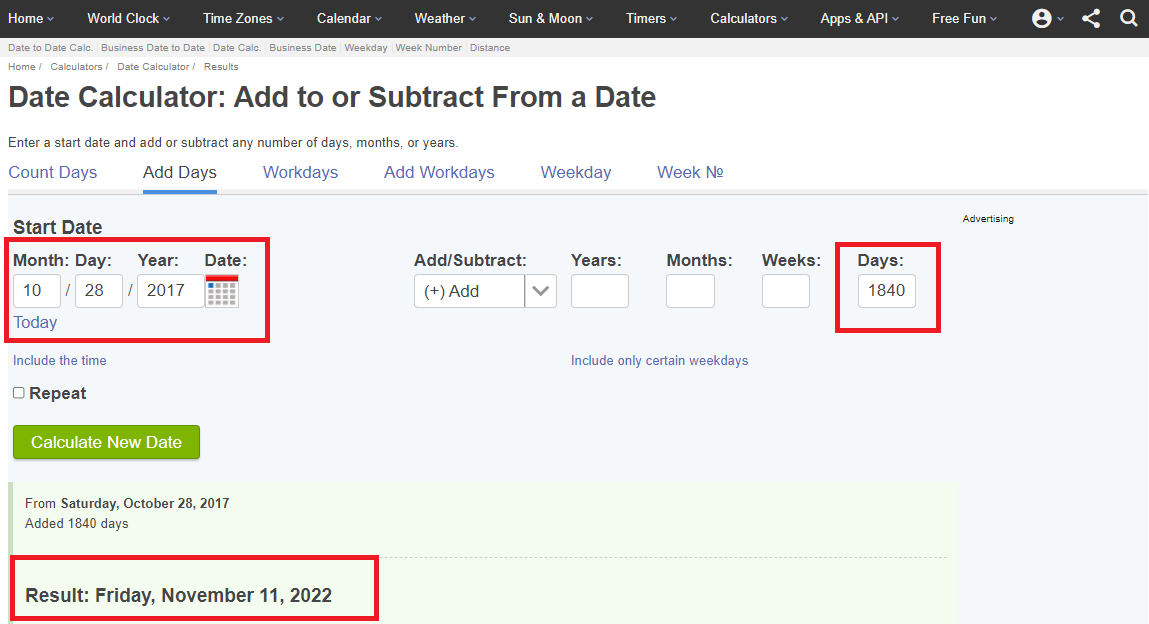
Task: Expand the Sun & Moon menu
Action: [551, 18]
